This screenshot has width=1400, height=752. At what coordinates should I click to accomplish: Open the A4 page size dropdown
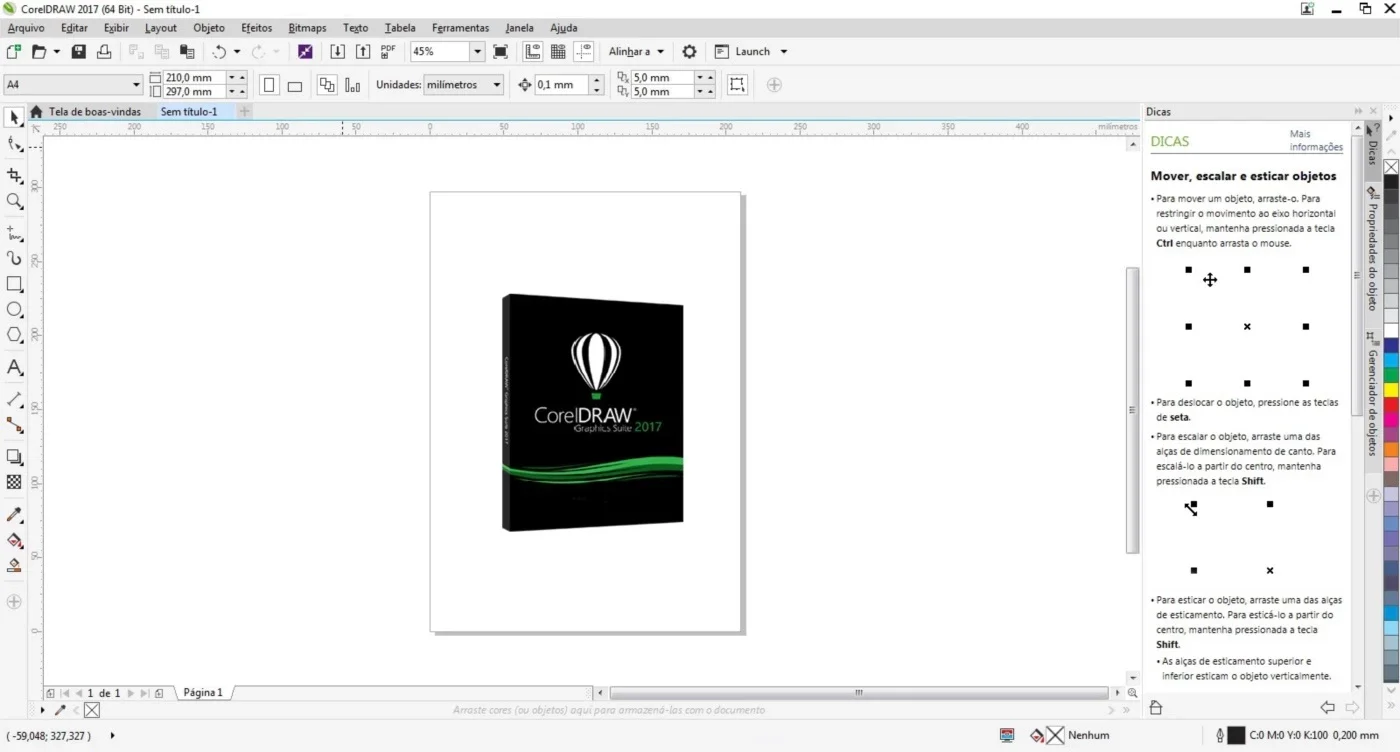click(x=73, y=85)
